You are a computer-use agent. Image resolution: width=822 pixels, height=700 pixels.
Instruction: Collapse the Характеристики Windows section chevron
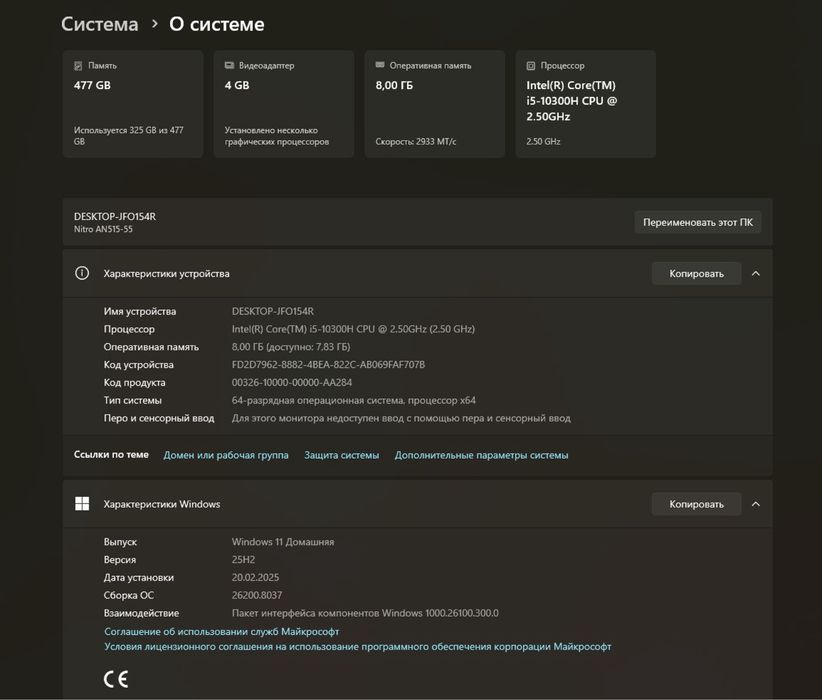pyautogui.click(x=755, y=504)
